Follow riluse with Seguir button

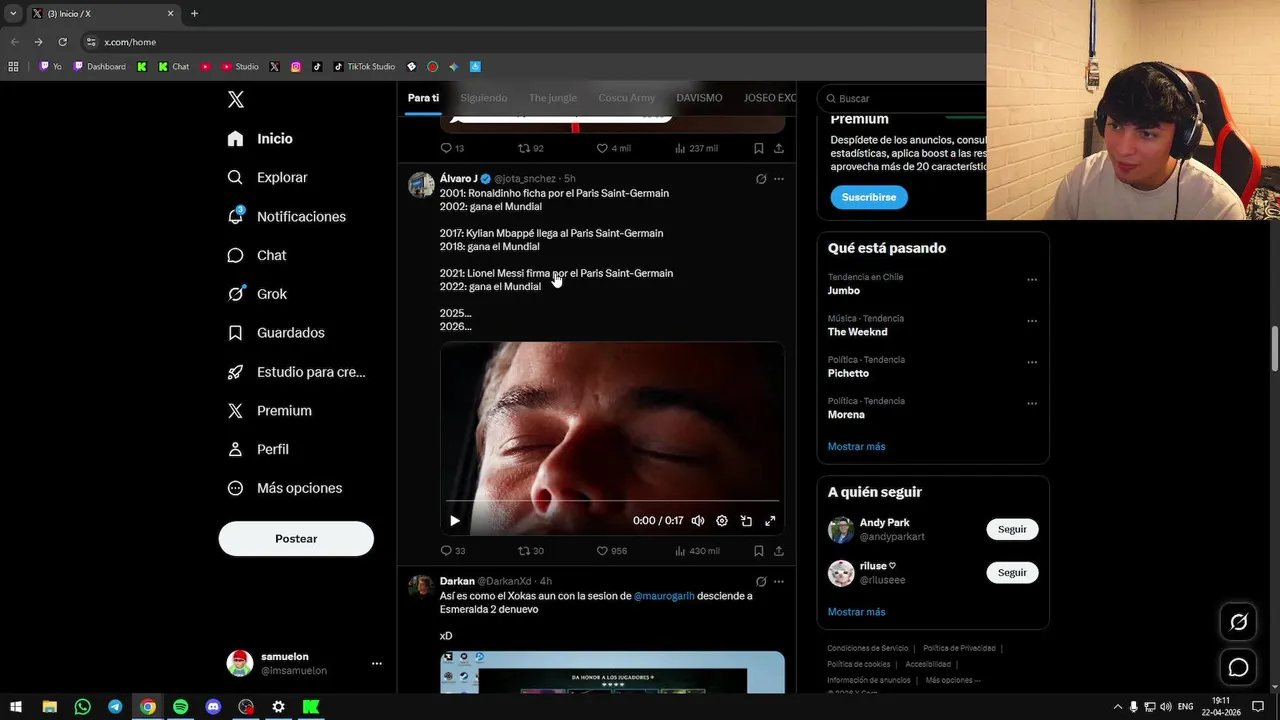(1012, 572)
